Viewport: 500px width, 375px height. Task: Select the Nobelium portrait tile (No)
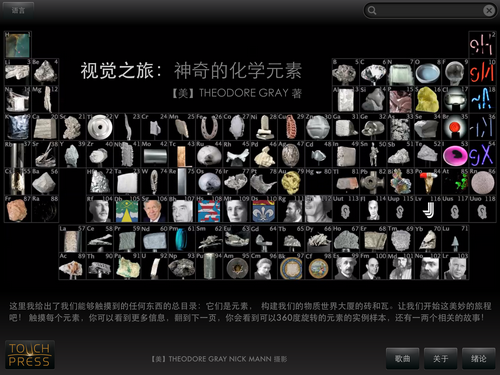[x=428, y=266]
